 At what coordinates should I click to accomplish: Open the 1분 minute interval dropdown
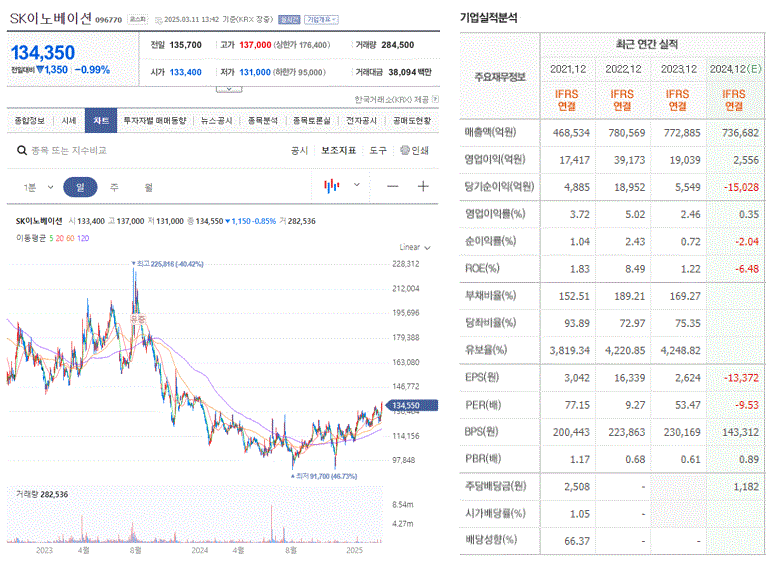point(39,188)
